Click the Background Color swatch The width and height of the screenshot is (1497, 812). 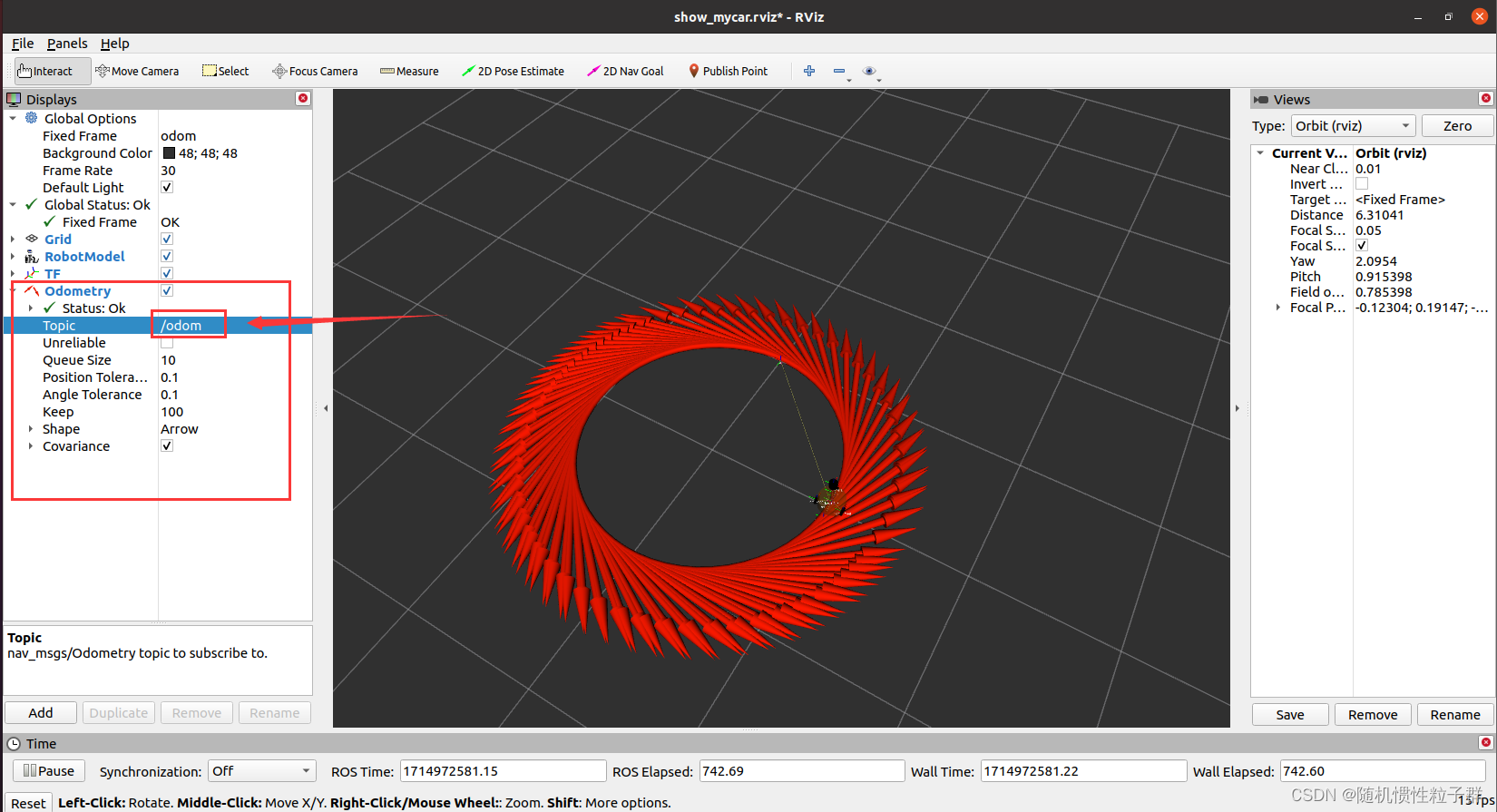[x=169, y=152]
